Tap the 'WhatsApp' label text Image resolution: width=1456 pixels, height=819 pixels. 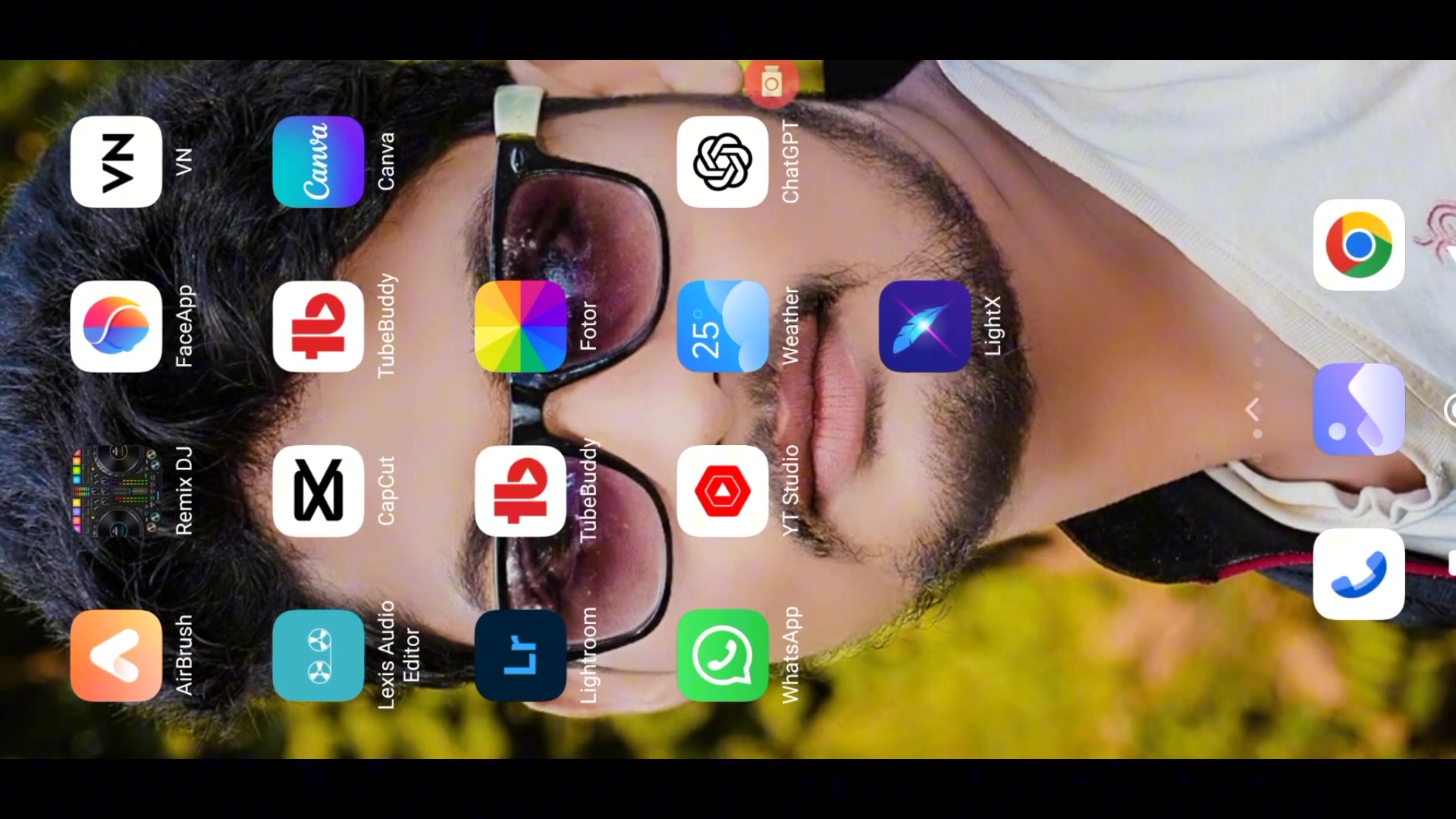coord(790,656)
